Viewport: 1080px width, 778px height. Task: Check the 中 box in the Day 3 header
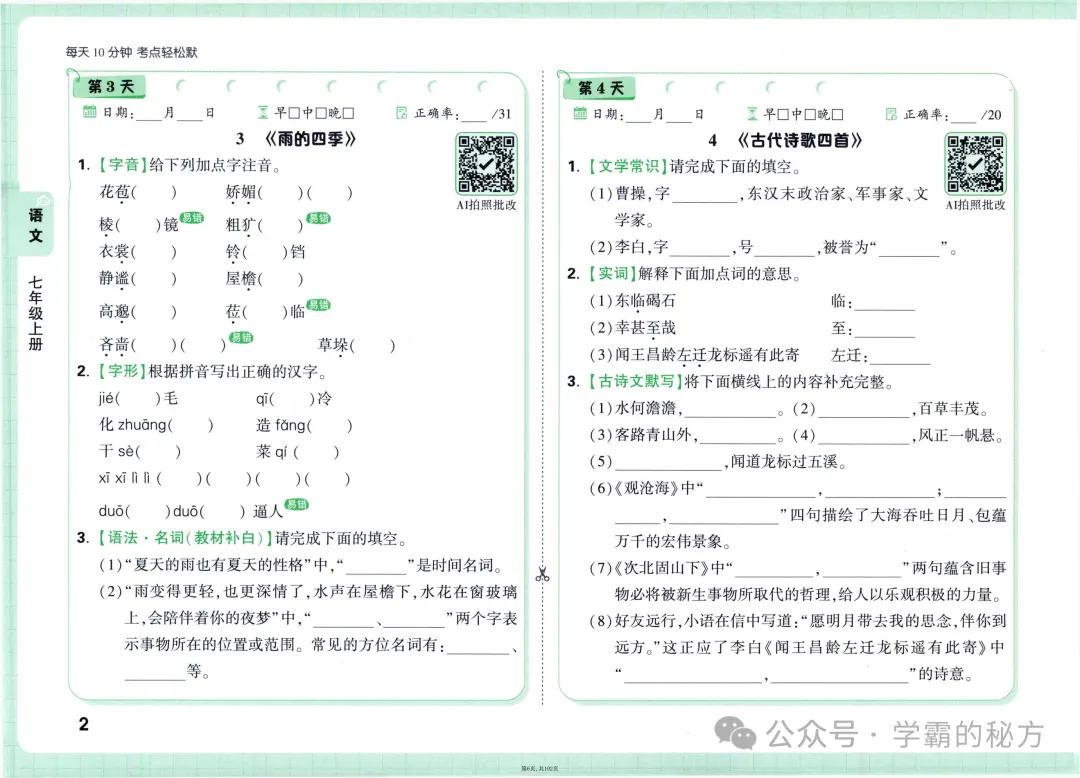click(322, 113)
